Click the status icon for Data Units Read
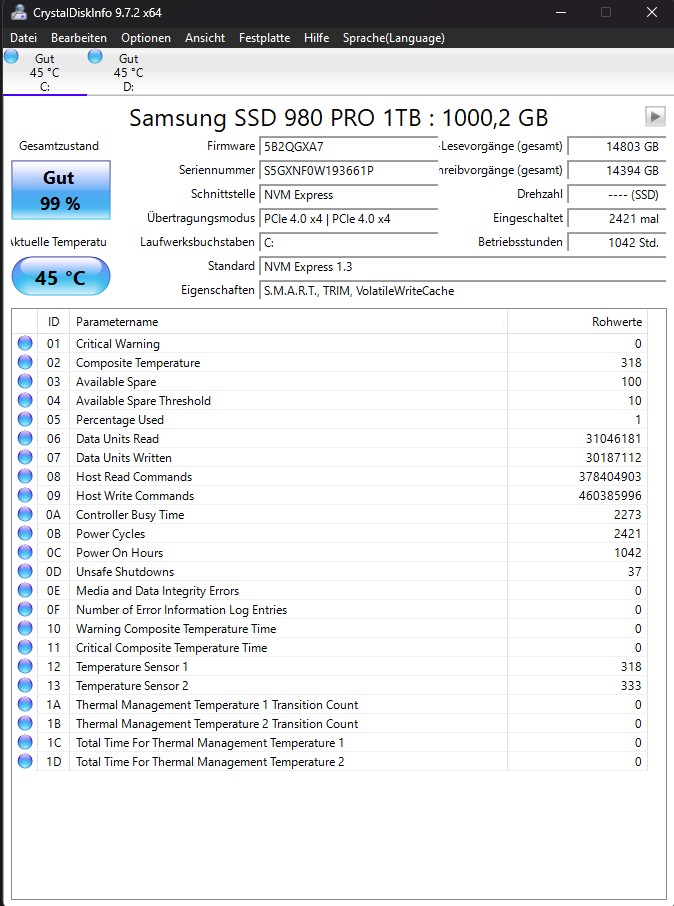This screenshot has height=906, width=674. [x=25, y=439]
